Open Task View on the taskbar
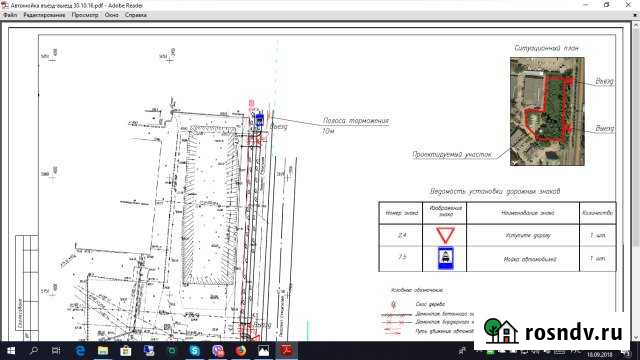640x360 pixels. [56, 351]
